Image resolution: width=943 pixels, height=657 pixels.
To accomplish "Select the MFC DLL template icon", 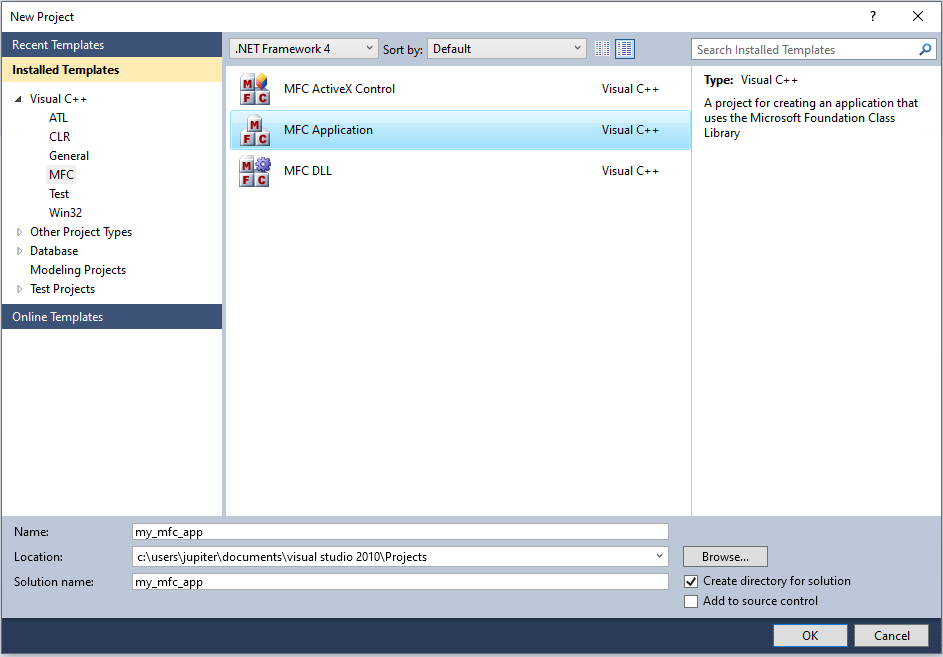I will pyautogui.click(x=255, y=170).
